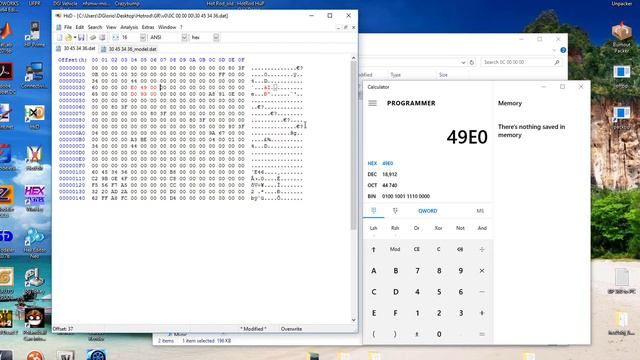Click the refresh icon in the Explorer address bar
Screen dimensions: 640x360
(x=472, y=62)
